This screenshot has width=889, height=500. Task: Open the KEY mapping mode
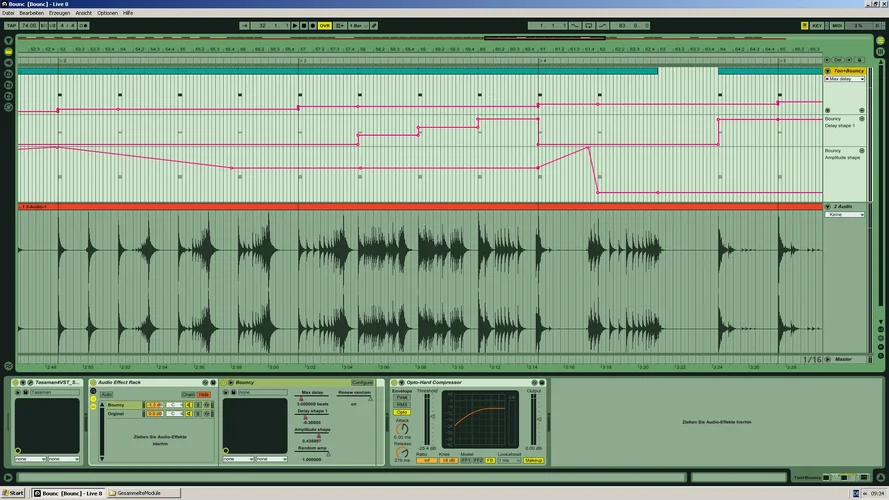click(817, 25)
